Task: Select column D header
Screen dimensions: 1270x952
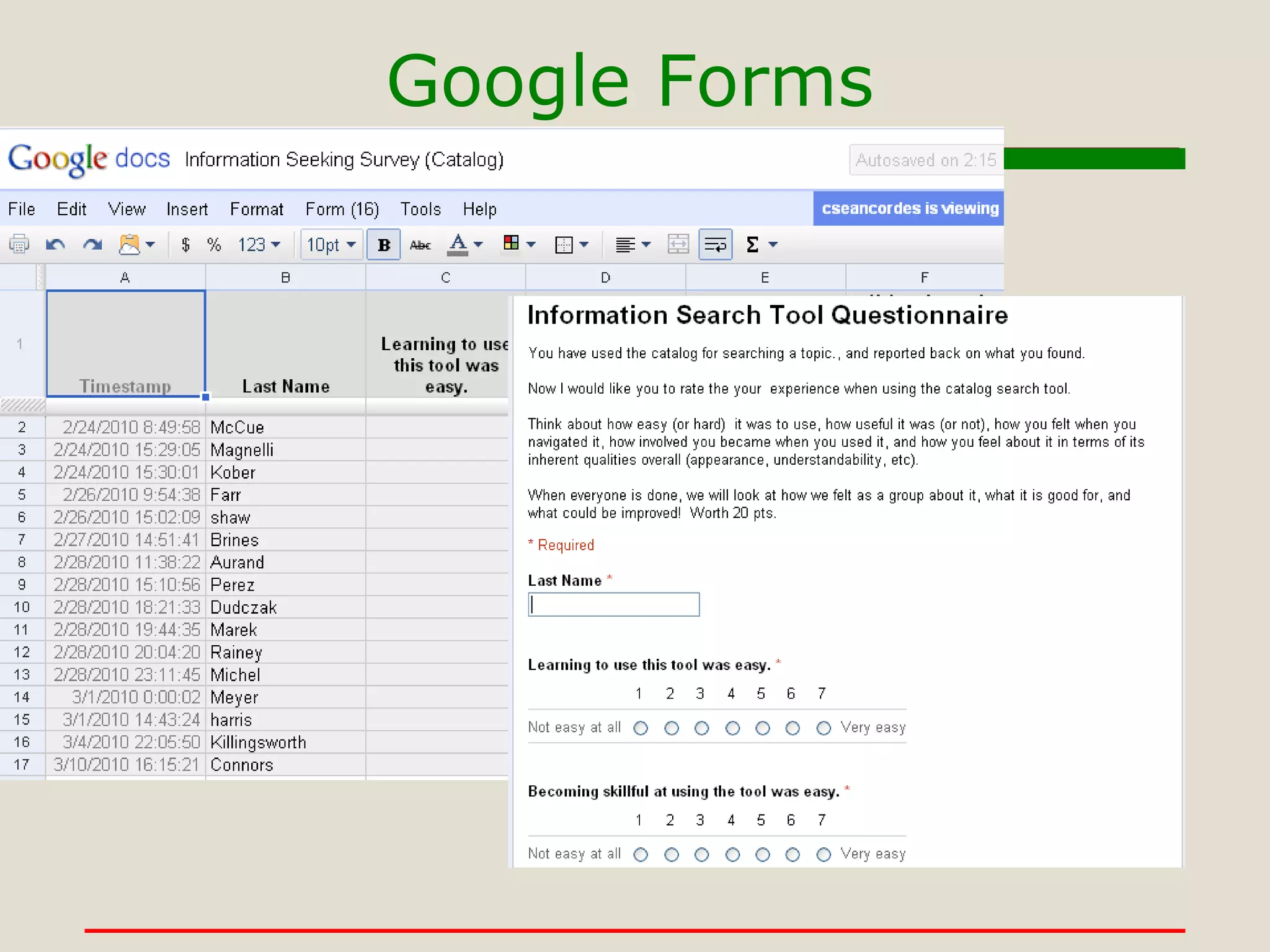Action: (605, 277)
